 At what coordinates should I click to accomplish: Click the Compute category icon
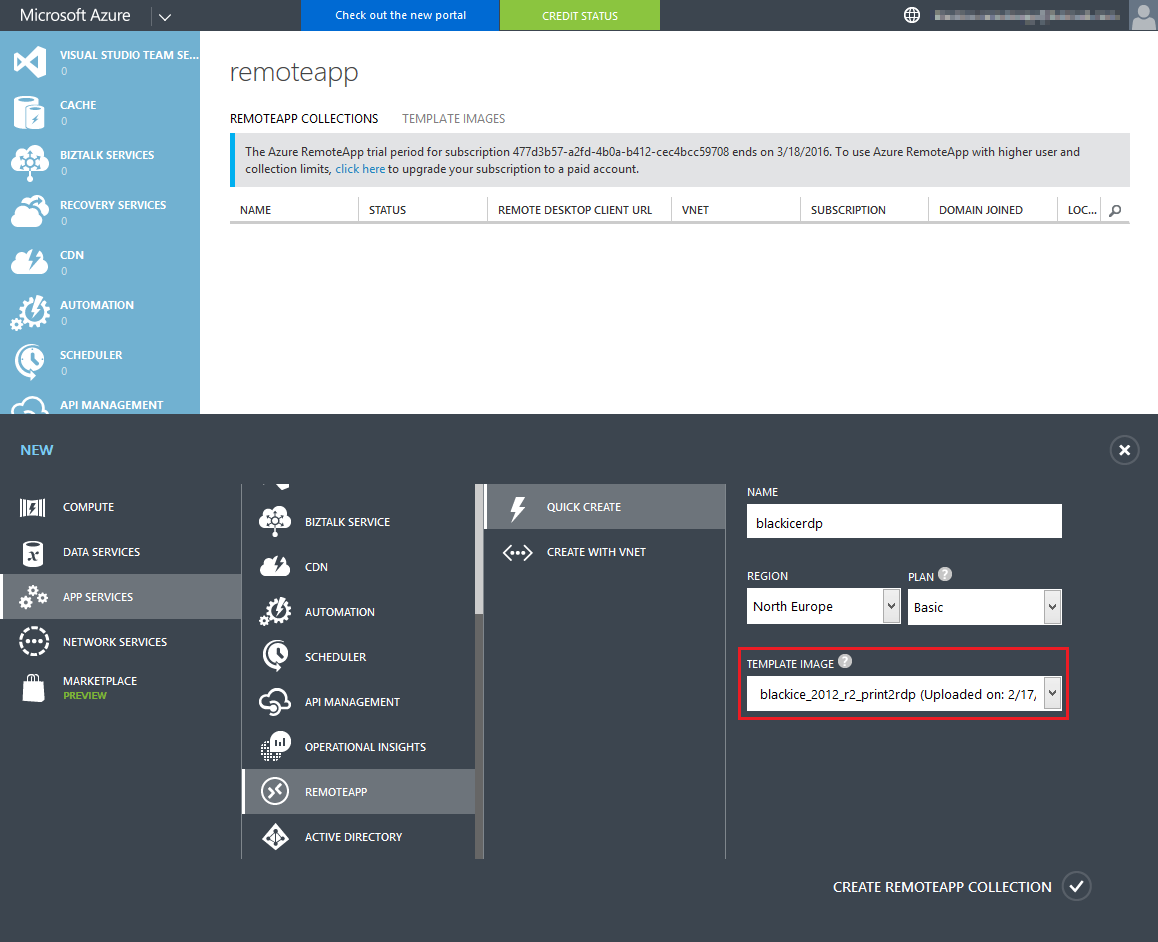pyautogui.click(x=32, y=507)
